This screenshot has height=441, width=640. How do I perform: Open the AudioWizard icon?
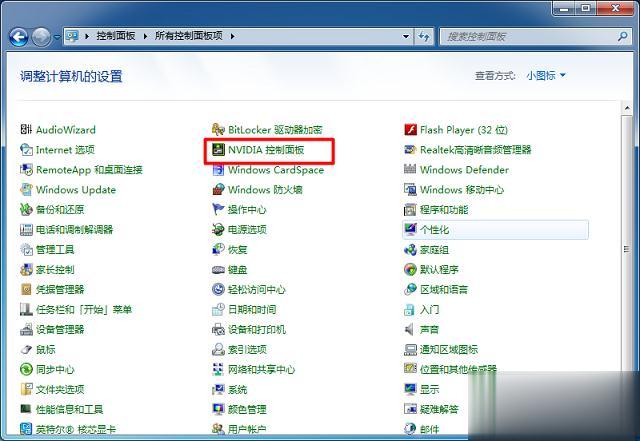[x=27, y=130]
